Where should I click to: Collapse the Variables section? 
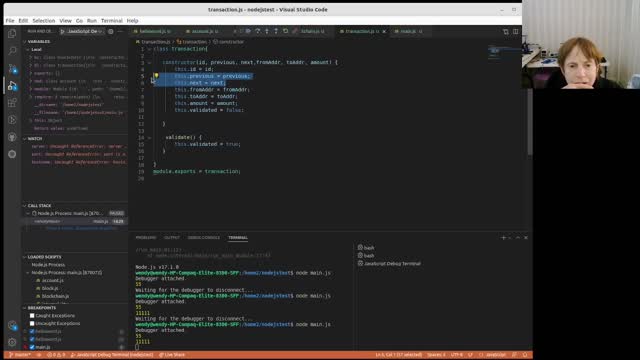coord(25,42)
